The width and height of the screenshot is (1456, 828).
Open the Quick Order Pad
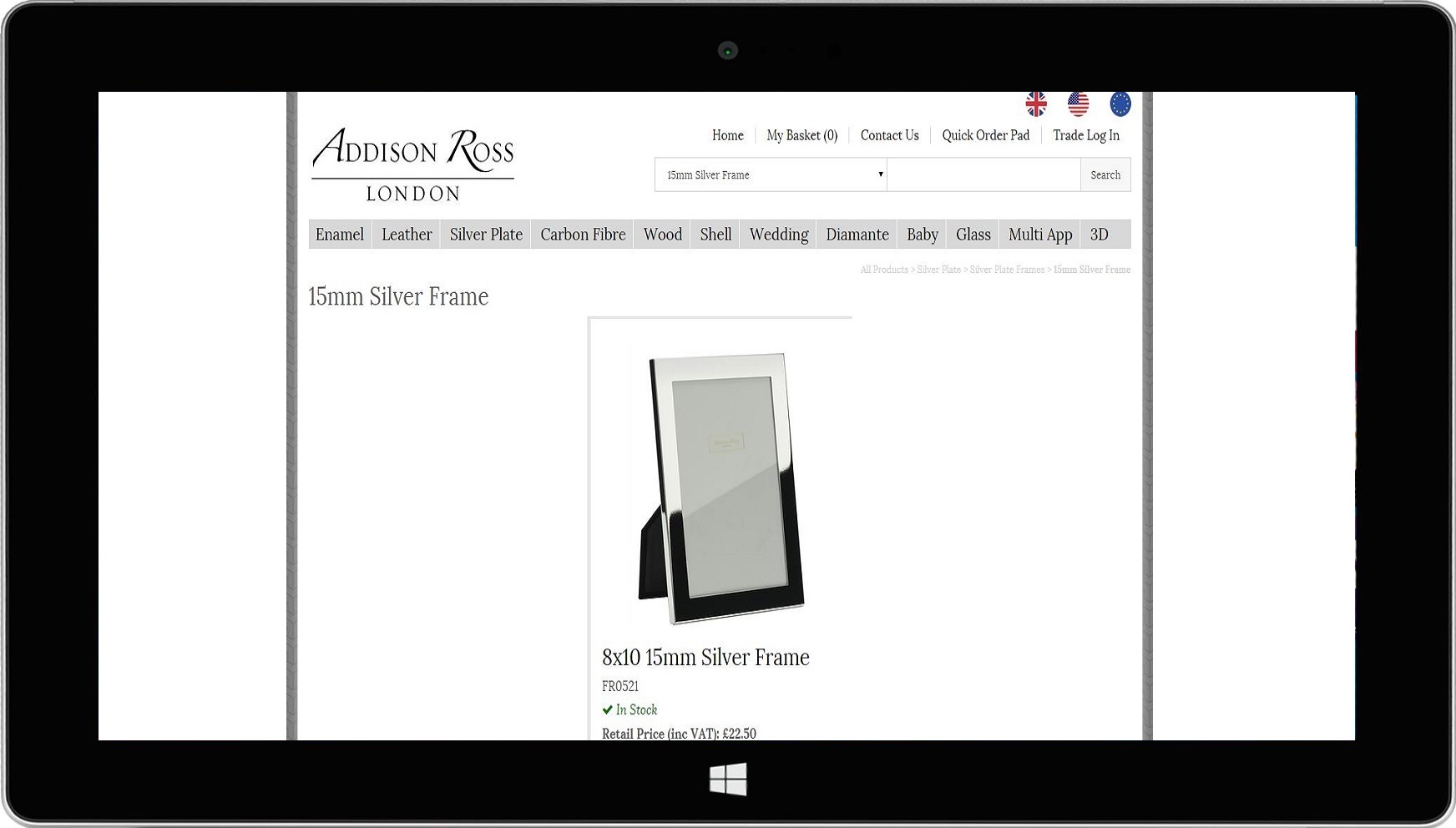985,135
